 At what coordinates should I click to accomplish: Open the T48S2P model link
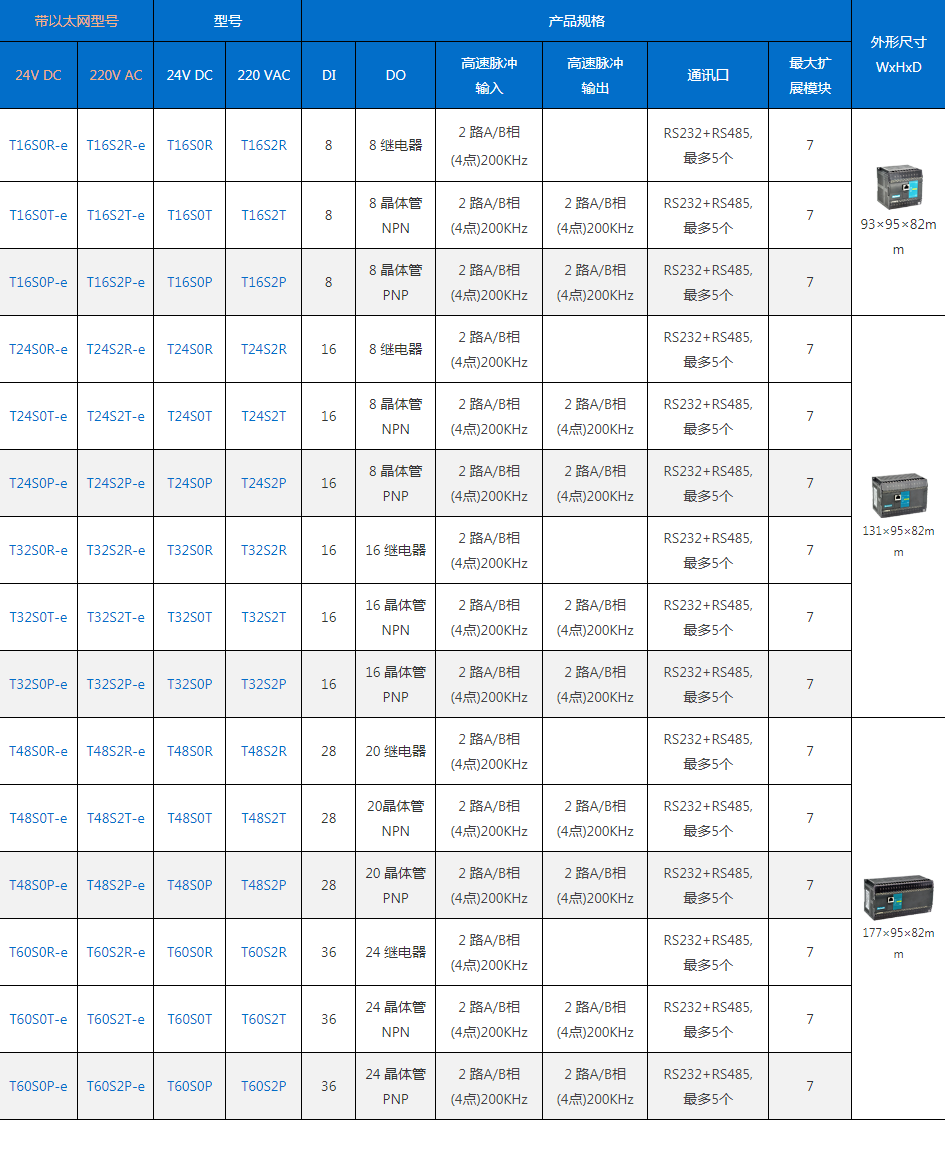[264, 885]
